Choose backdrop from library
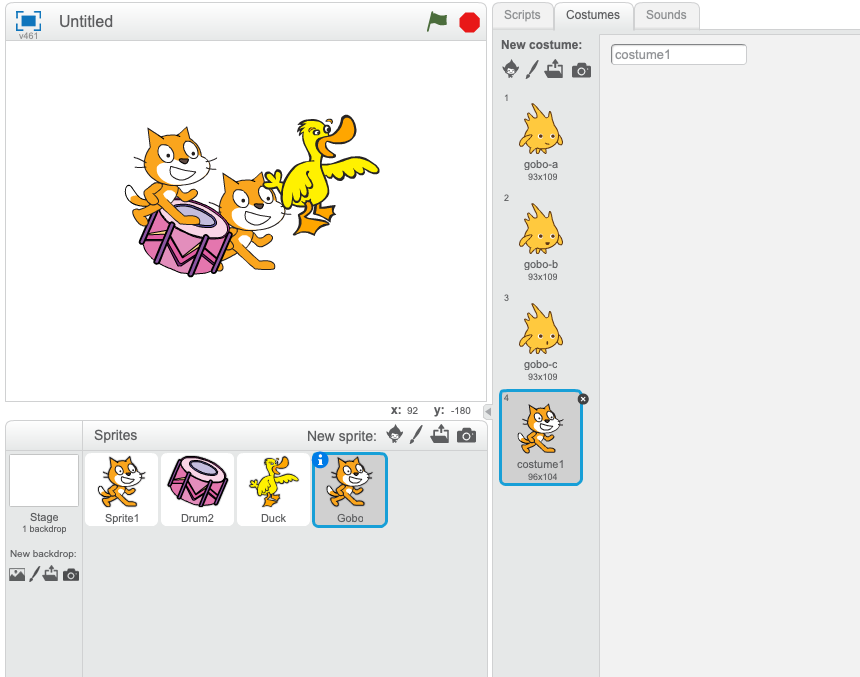 click(17, 574)
